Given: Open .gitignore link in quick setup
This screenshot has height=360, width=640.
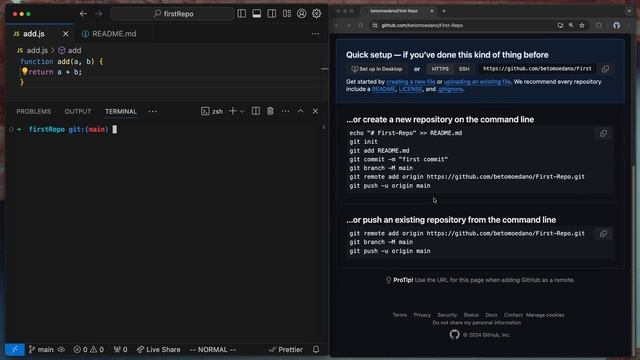Looking at the screenshot, I should [x=450, y=89].
